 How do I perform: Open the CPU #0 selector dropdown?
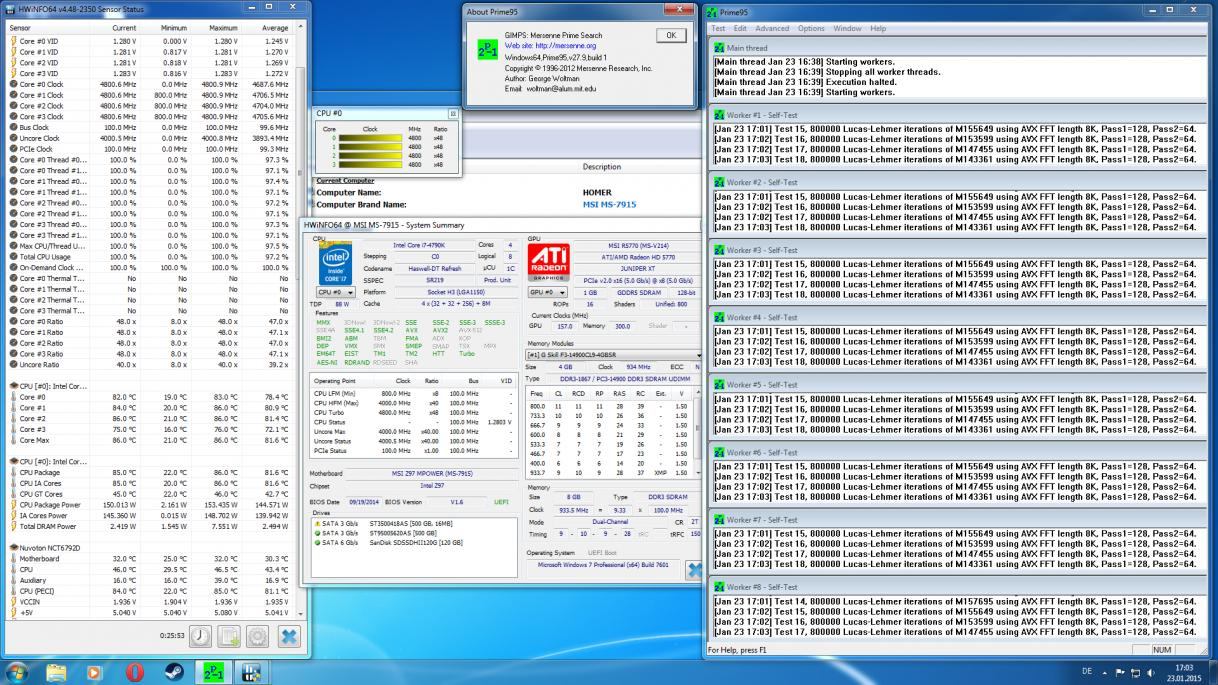point(336,292)
